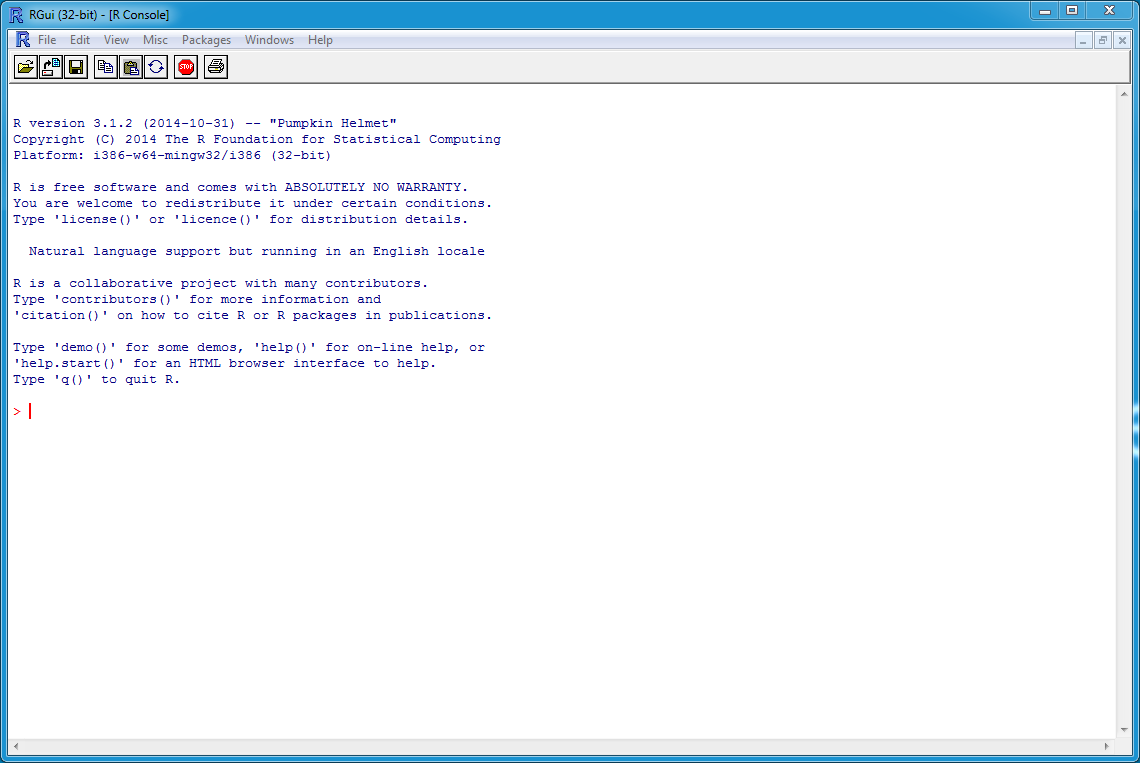Image resolution: width=1140 pixels, height=763 pixels.
Task: Click the vertical scrollbar down arrow
Action: [1124, 730]
